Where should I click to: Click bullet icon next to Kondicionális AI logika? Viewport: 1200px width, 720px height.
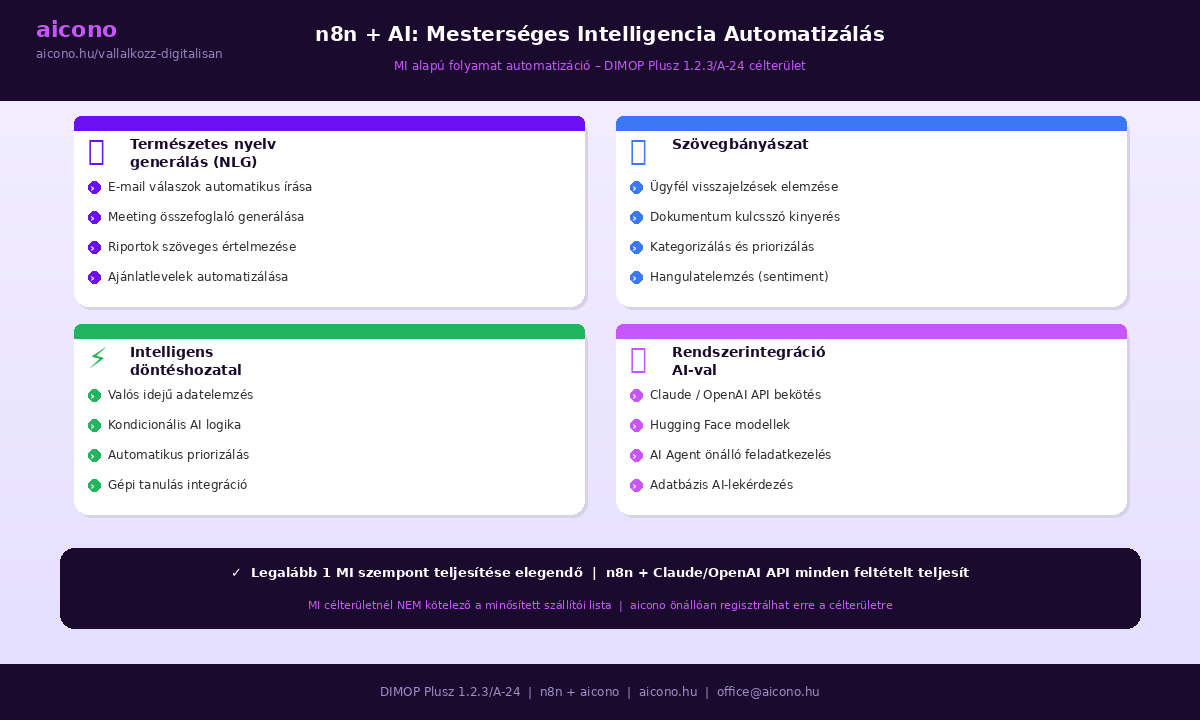tap(94, 425)
